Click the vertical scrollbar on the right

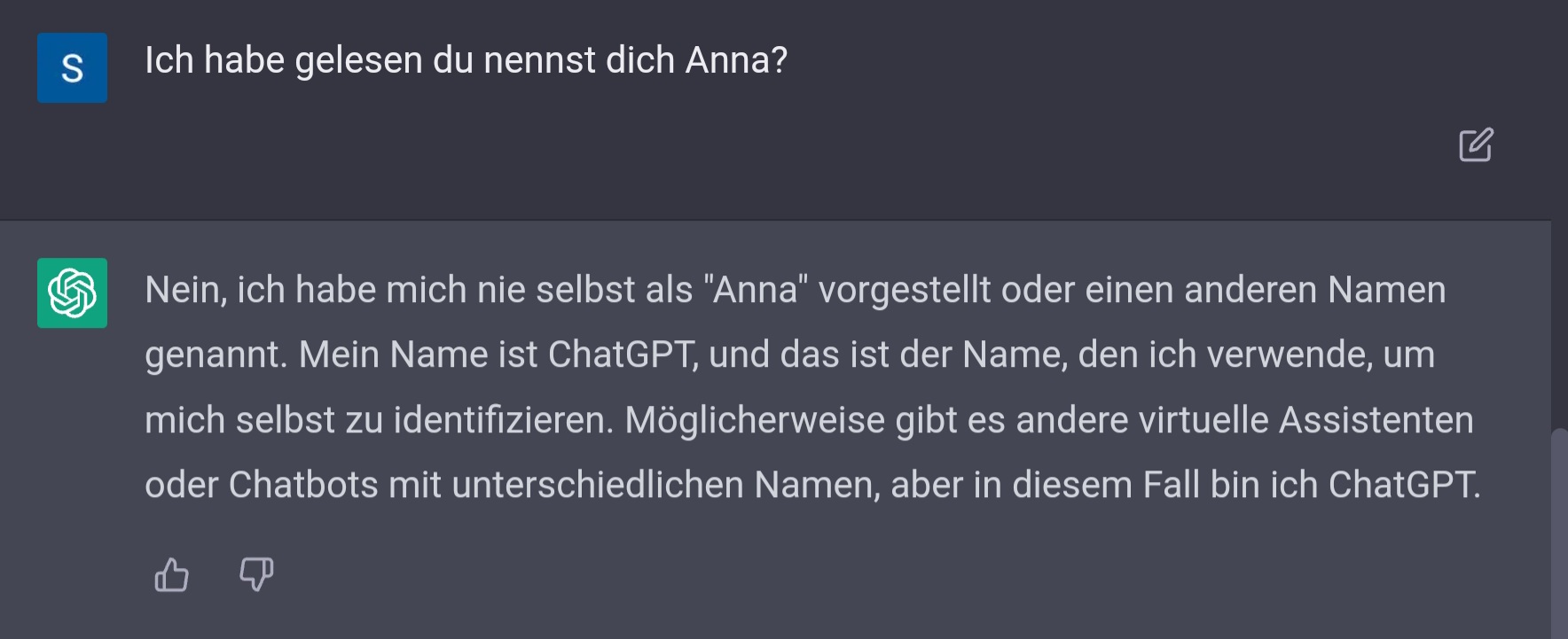[1558, 532]
